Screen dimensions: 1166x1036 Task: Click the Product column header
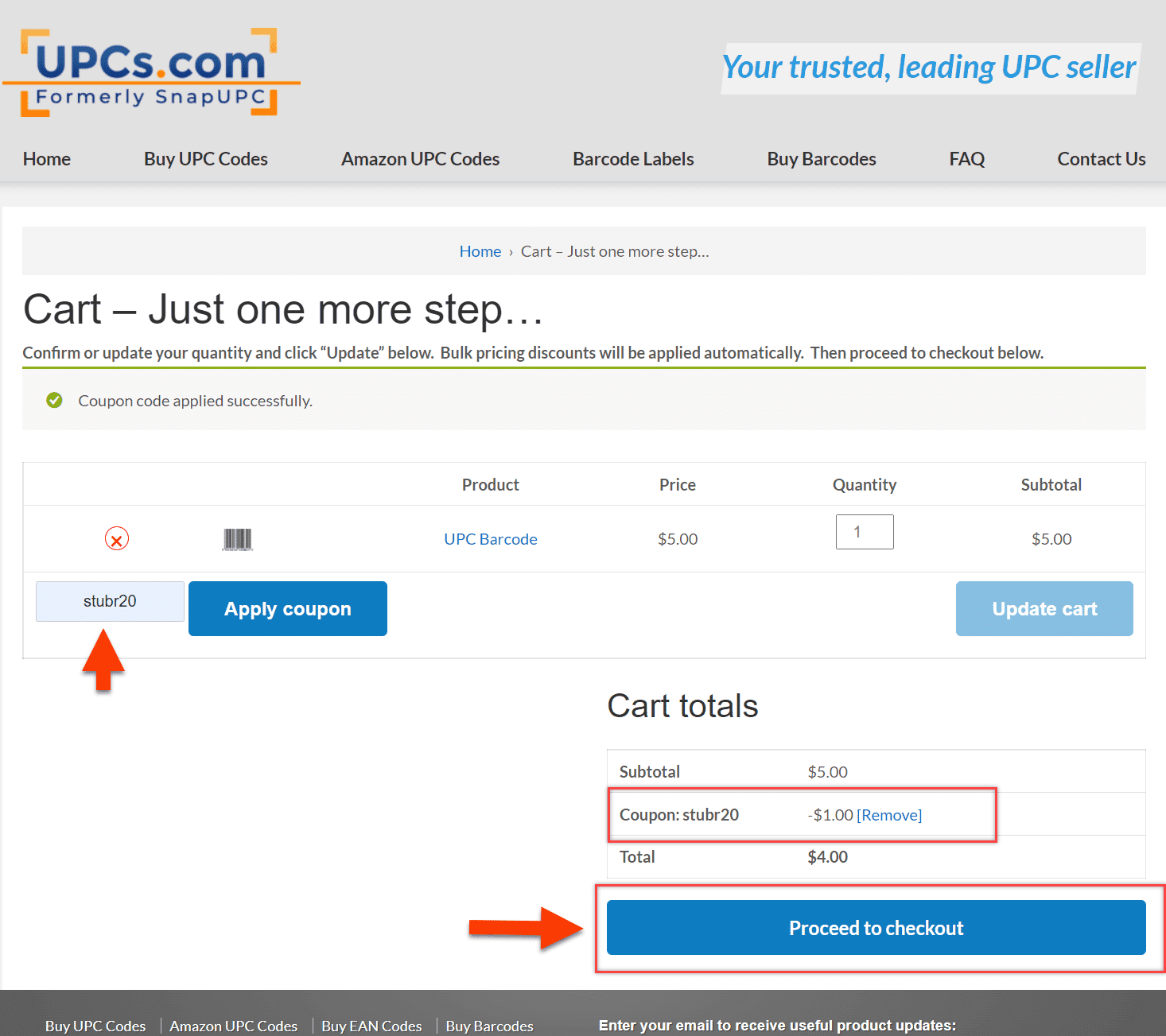(x=491, y=485)
